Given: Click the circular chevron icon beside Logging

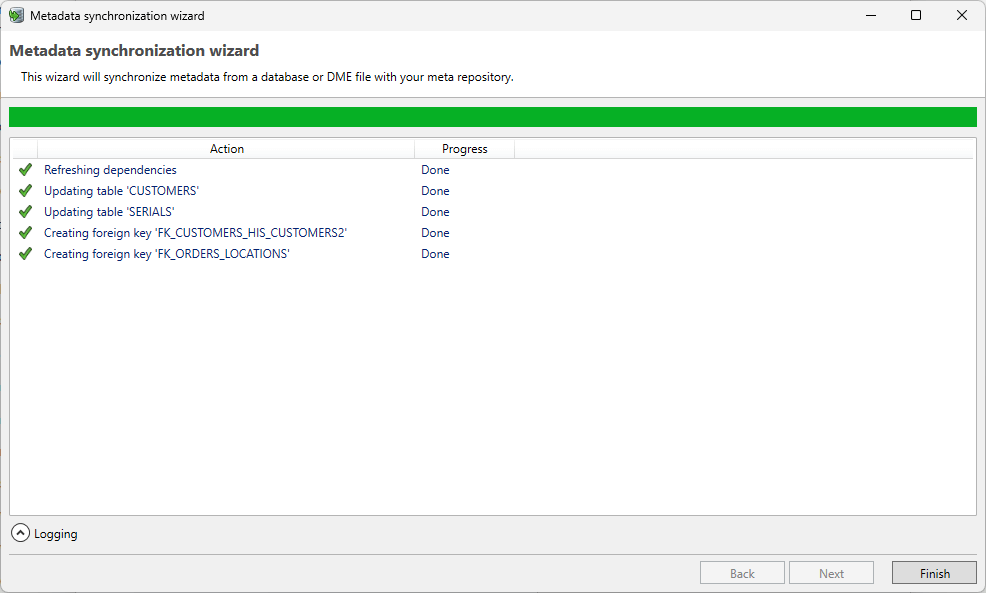Looking at the screenshot, I should [x=19, y=533].
